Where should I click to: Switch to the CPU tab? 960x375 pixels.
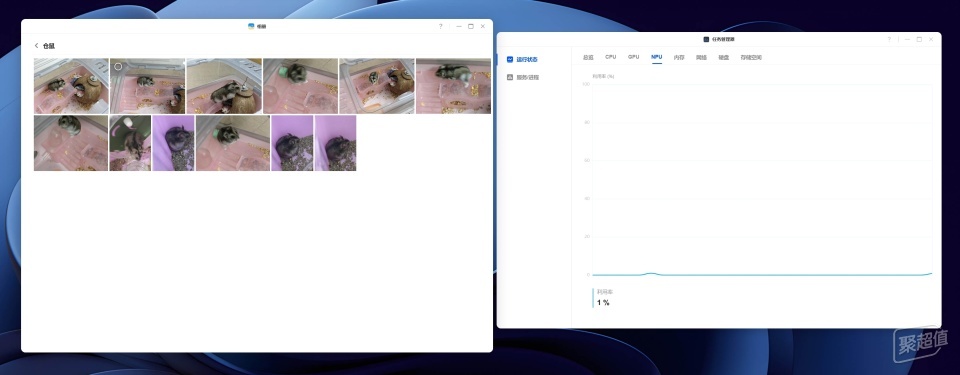610,57
